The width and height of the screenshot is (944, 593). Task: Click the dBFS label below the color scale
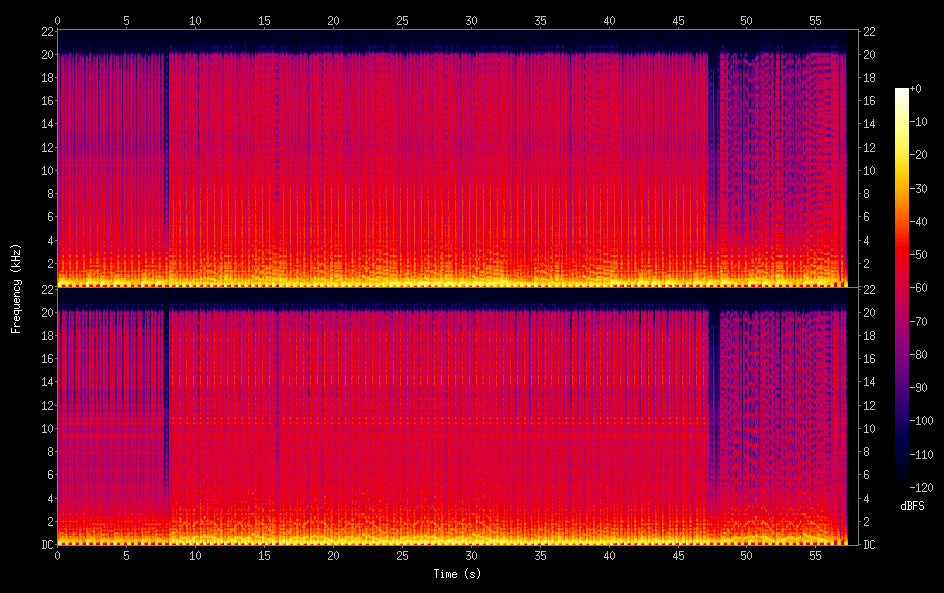912,507
